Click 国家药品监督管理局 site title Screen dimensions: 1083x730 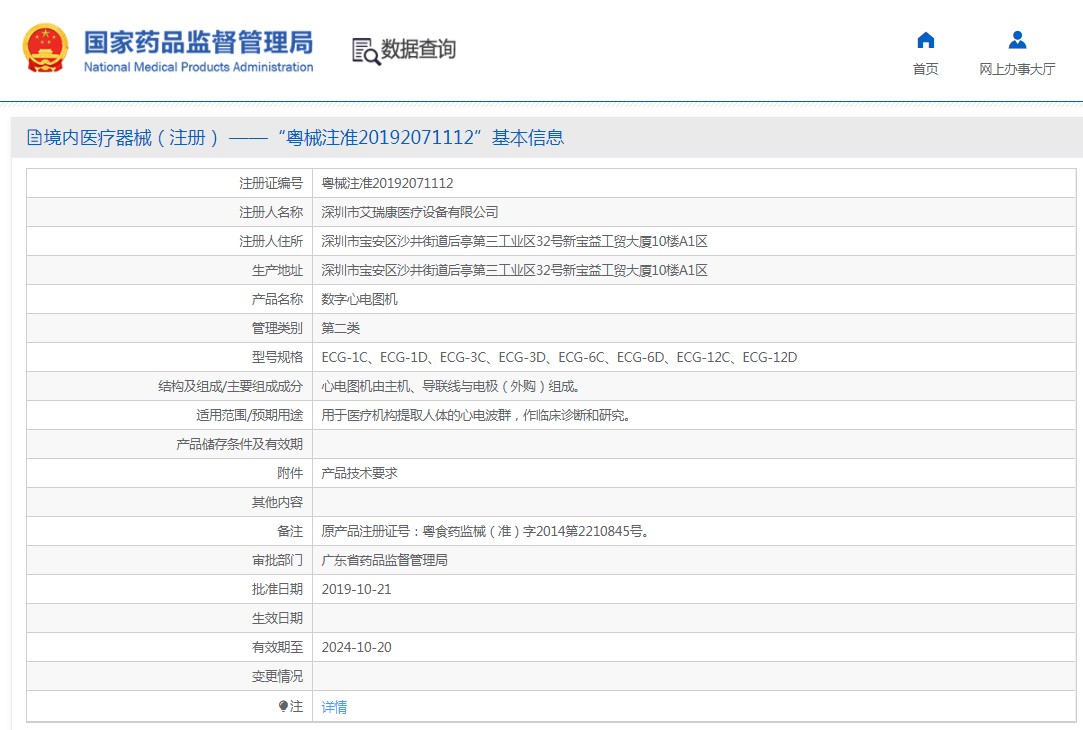[x=198, y=42]
